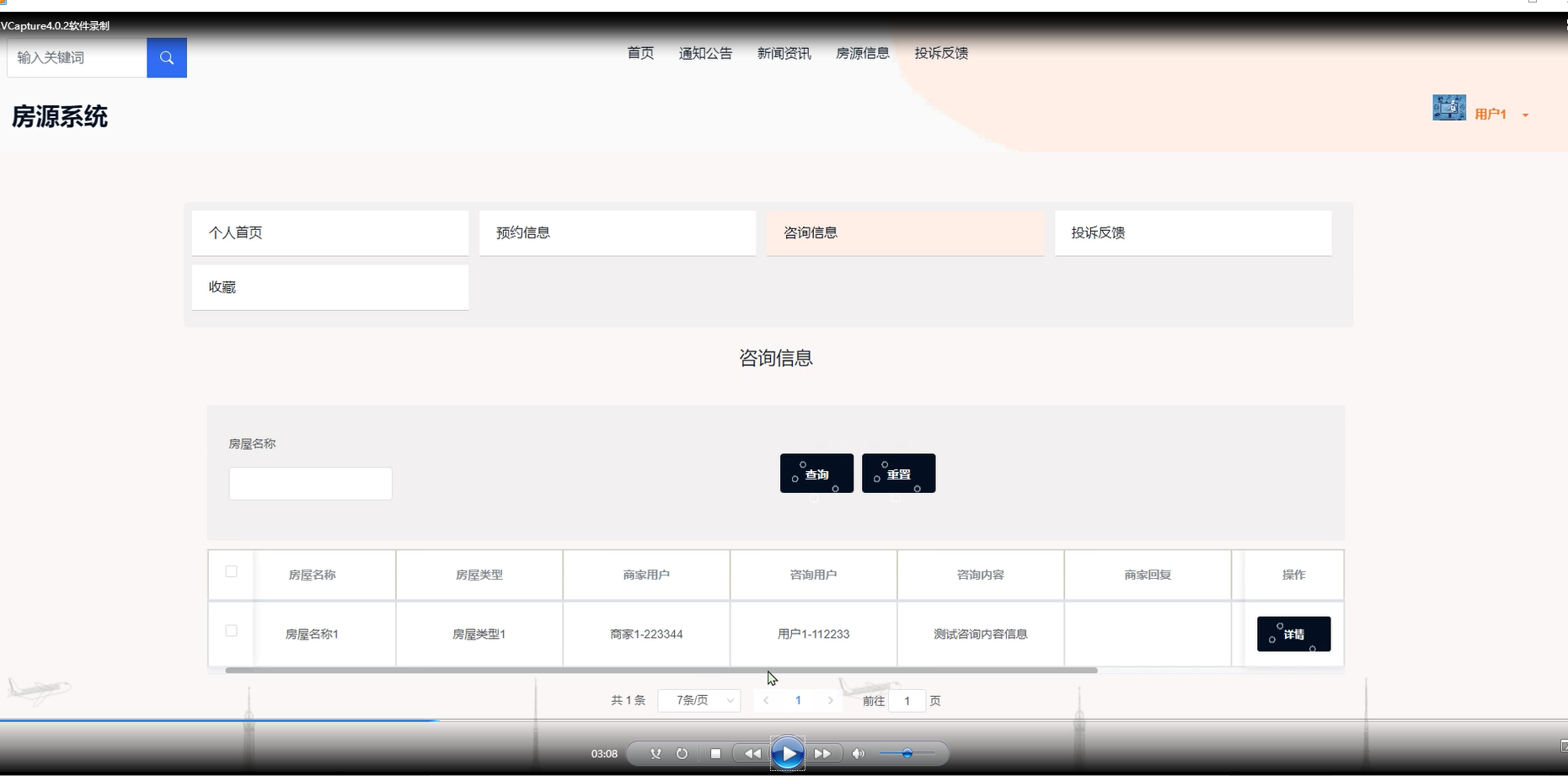Rewind the video with the previous button
The width and height of the screenshot is (1568, 776).
click(x=752, y=753)
